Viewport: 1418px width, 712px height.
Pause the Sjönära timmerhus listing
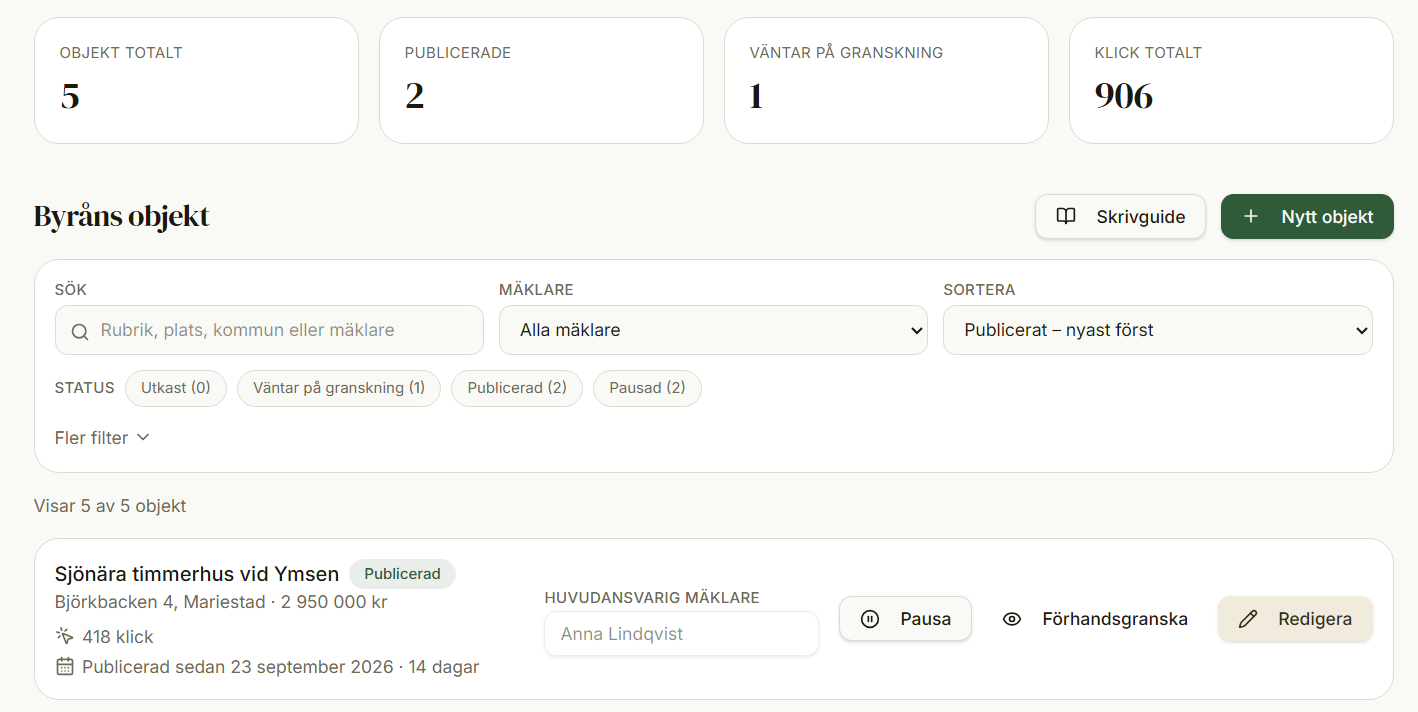(x=905, y=619)
